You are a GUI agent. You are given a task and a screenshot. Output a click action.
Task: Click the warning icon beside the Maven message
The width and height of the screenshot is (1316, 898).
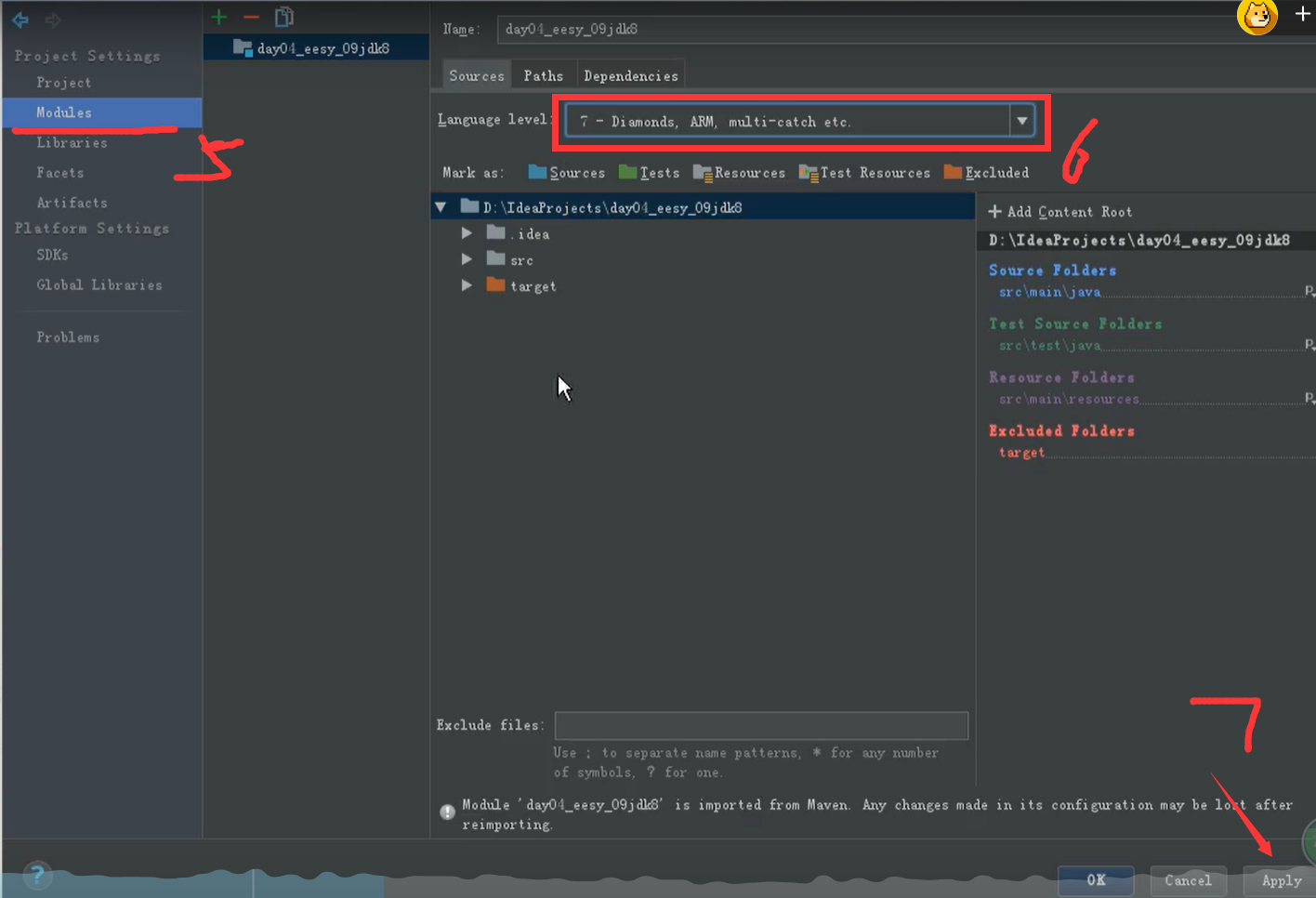coord(447,812)
